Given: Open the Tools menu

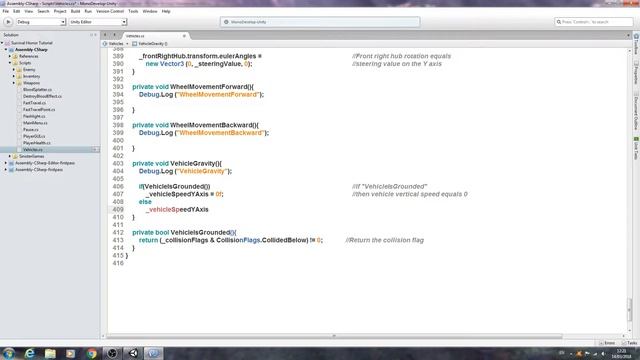Looking at the screenshot, I should [x=133, y=11].
